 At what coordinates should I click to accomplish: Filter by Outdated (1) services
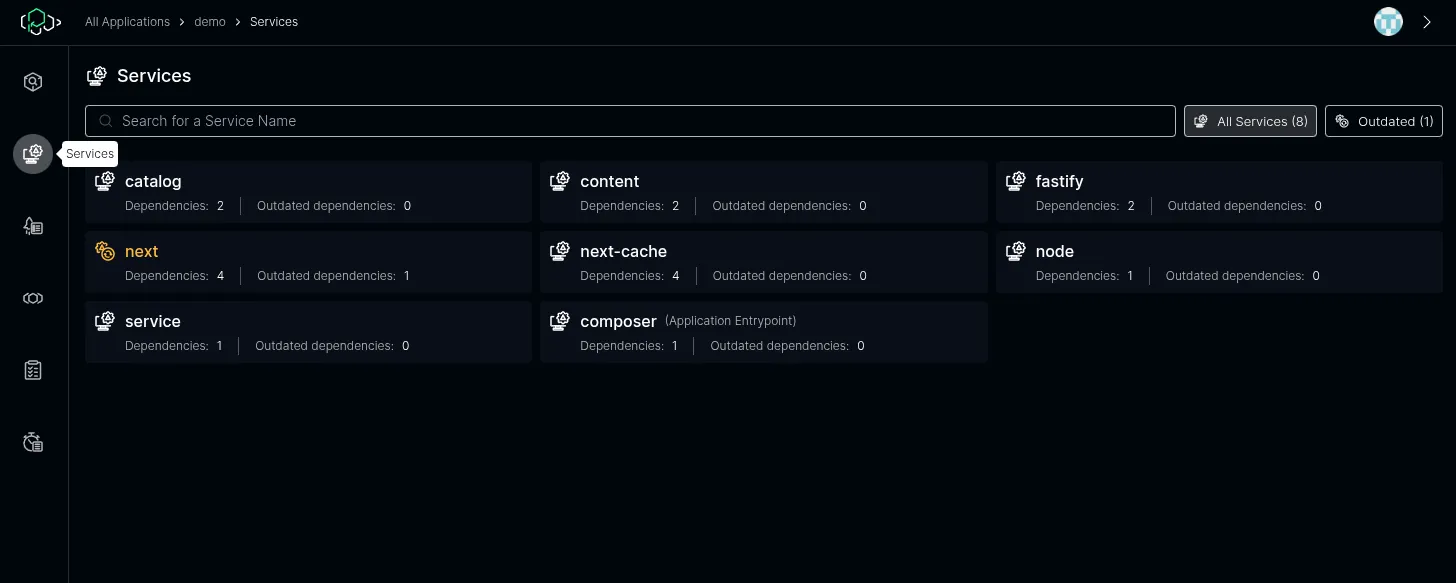point(1384,121)
